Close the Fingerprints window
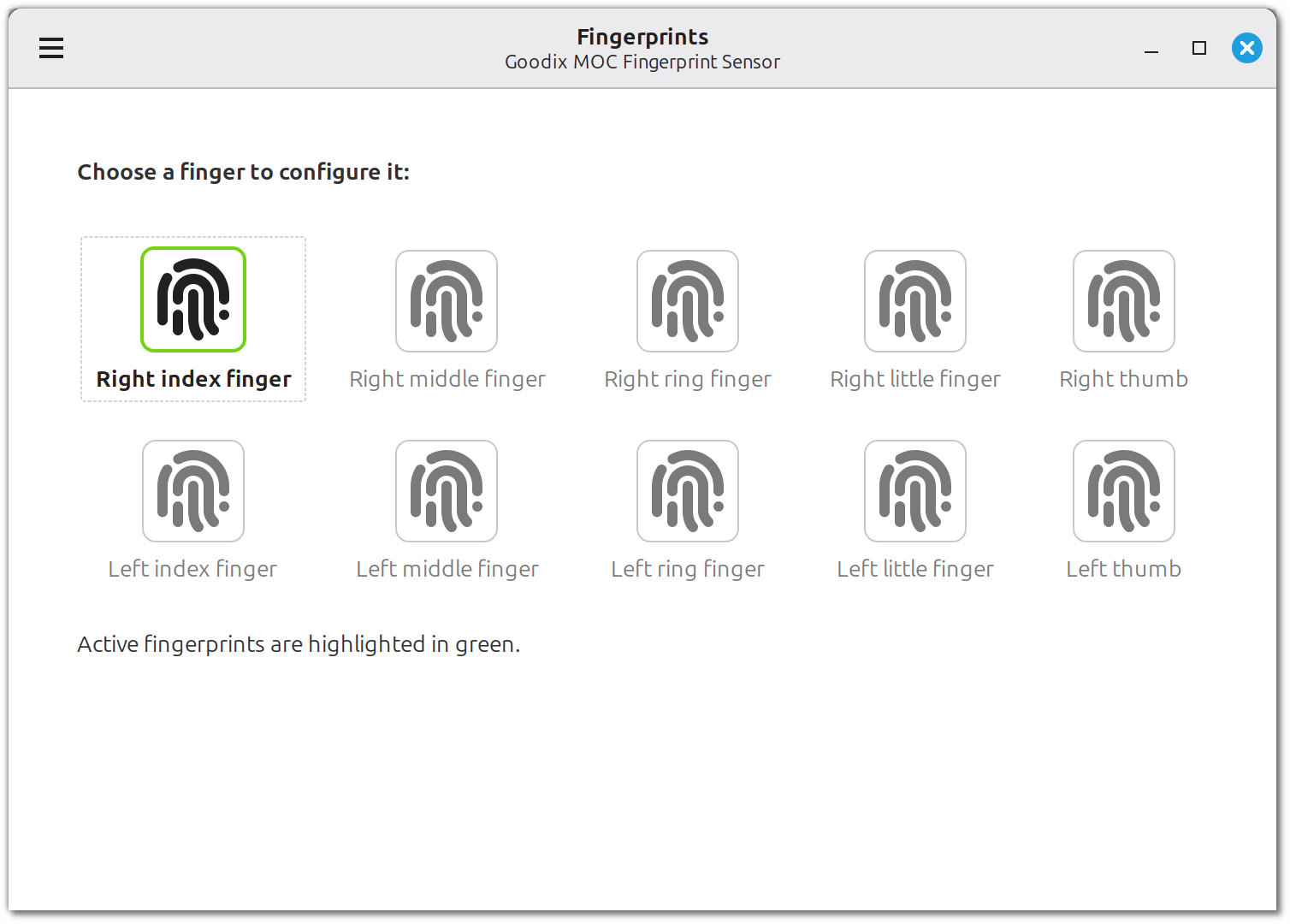 click(x=1246, y=48)
